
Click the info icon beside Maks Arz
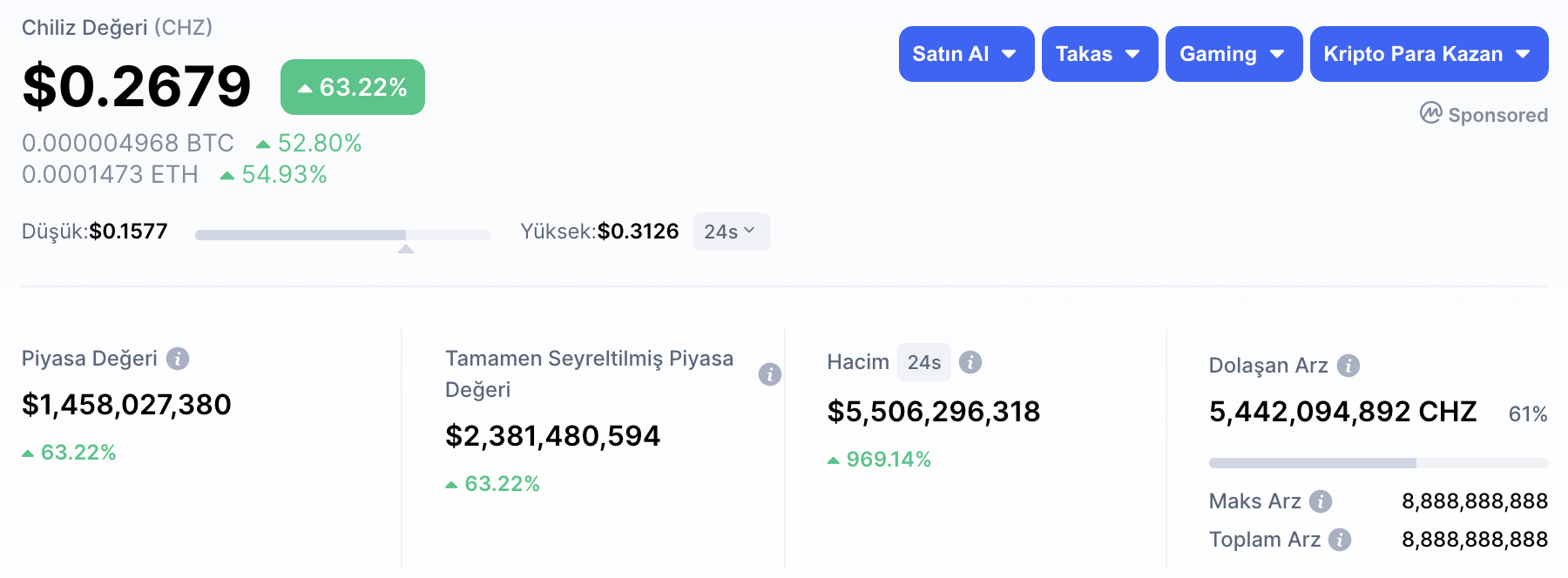point(1321,501)
